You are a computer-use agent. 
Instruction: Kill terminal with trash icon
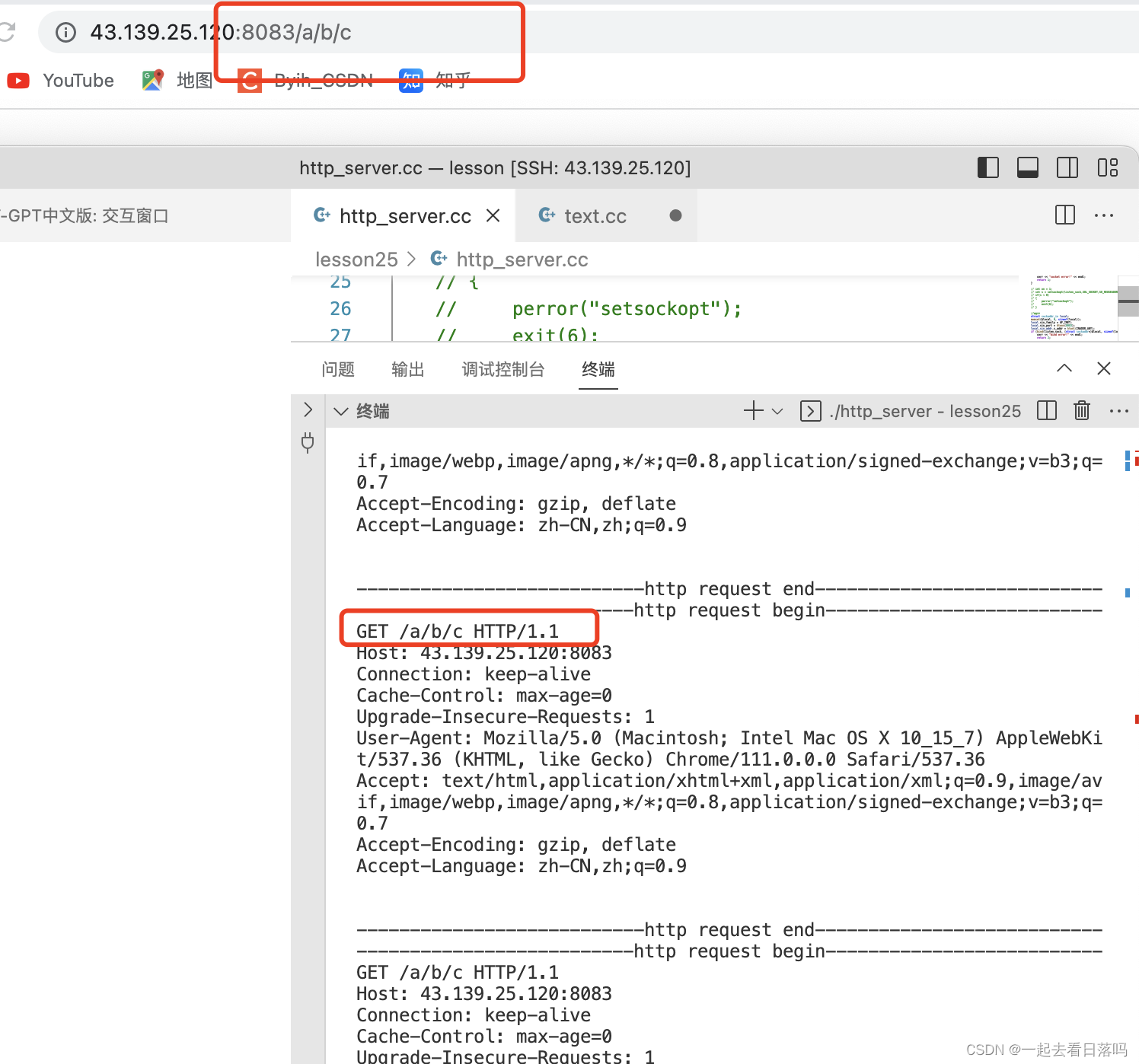(1082, 411)
